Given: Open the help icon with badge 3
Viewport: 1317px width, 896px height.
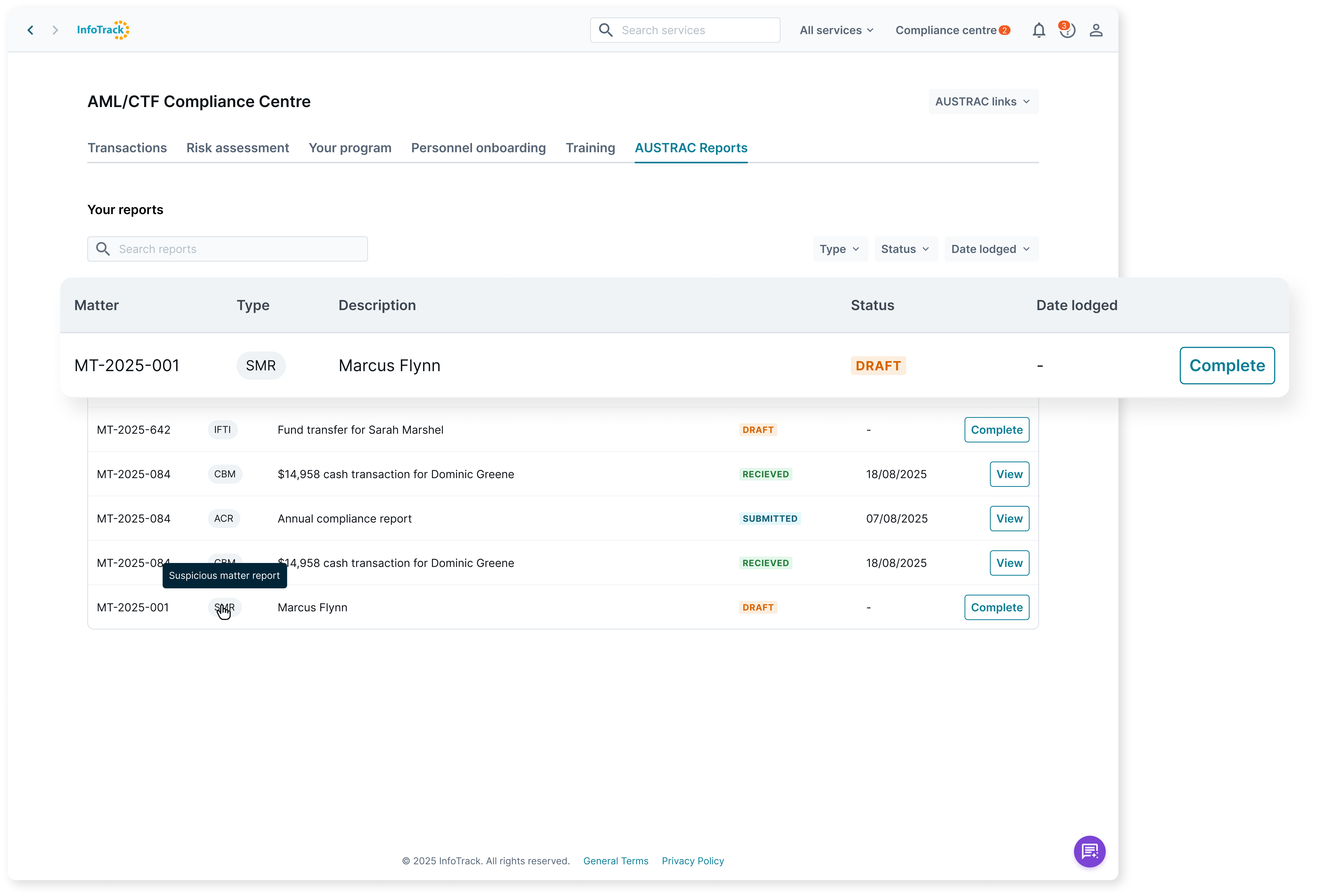Looking at the screenshot, I should click(1067, 30).
